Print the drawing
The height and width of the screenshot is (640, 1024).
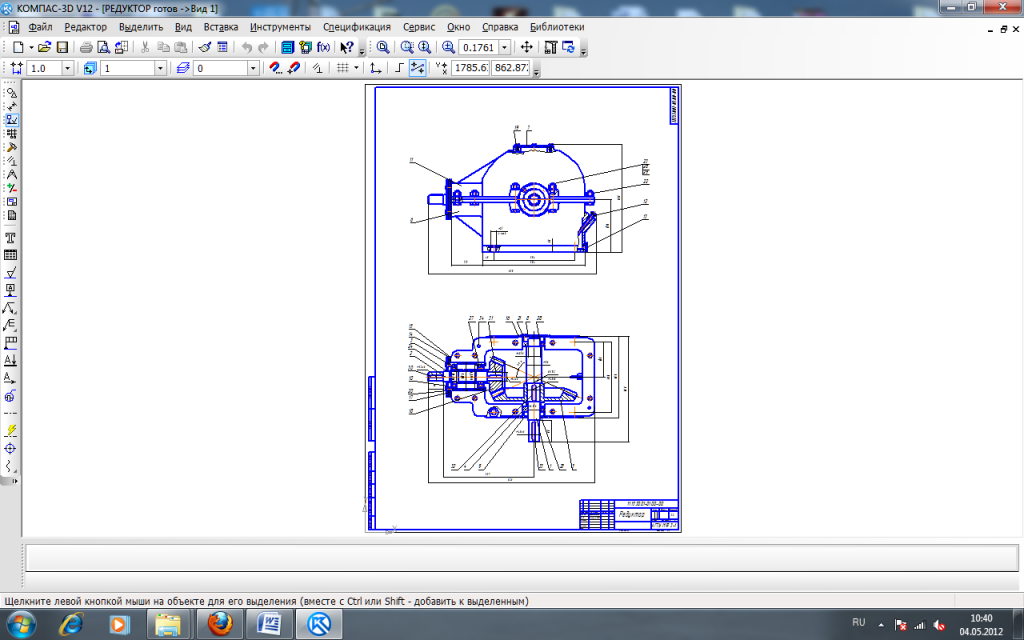tap(86, 47)
